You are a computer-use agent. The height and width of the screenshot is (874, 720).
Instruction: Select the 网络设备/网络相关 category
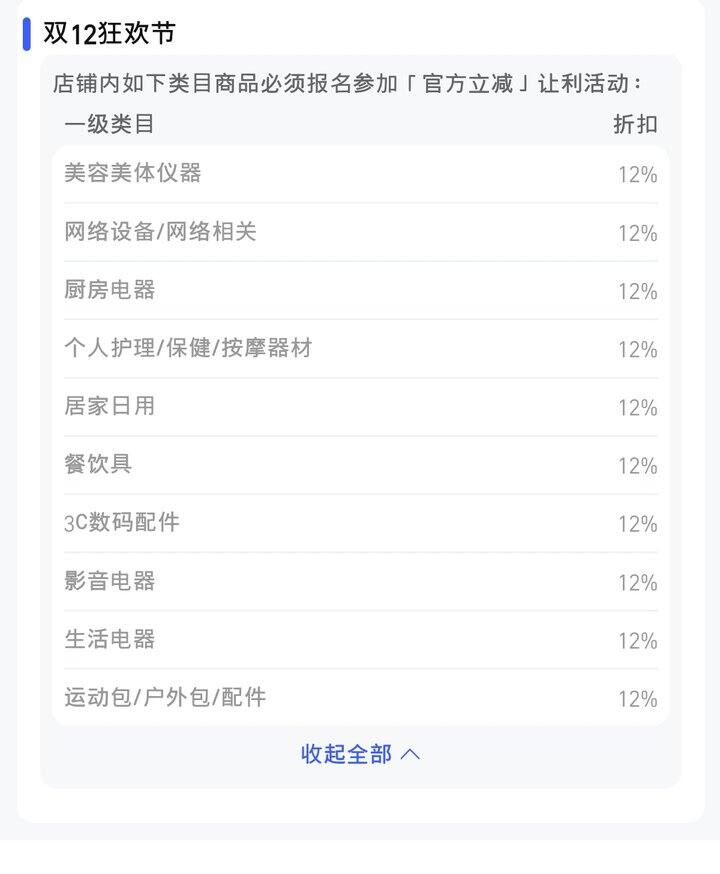pyautogui.click(x=160, y=232)
